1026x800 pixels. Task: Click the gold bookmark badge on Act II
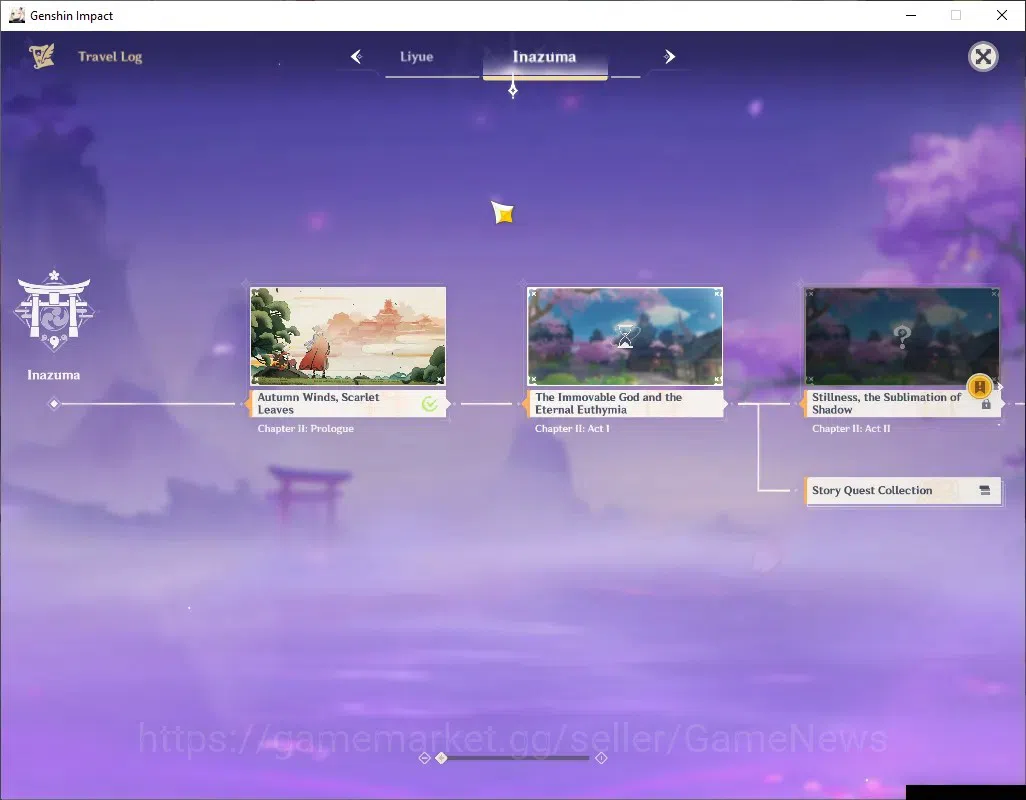(x=980, y=387)
